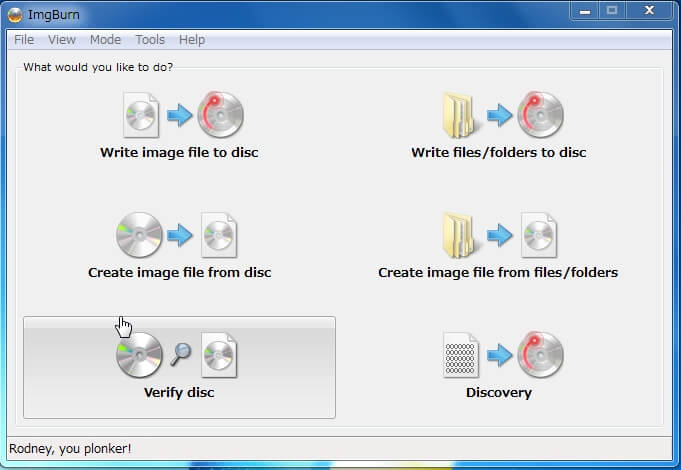Click the burning disc icon for Write image file to disc
This screenshot has height=470, width=681.
(x=219, y=115)
